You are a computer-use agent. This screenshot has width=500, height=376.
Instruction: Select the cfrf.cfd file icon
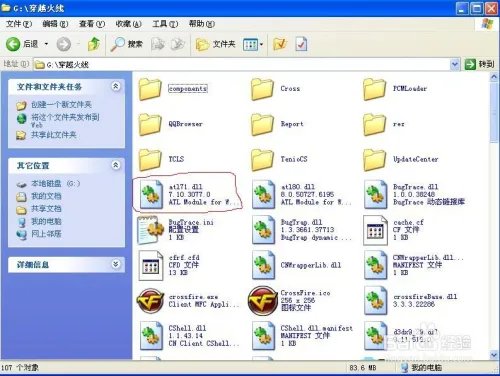[x=151, y=265]
